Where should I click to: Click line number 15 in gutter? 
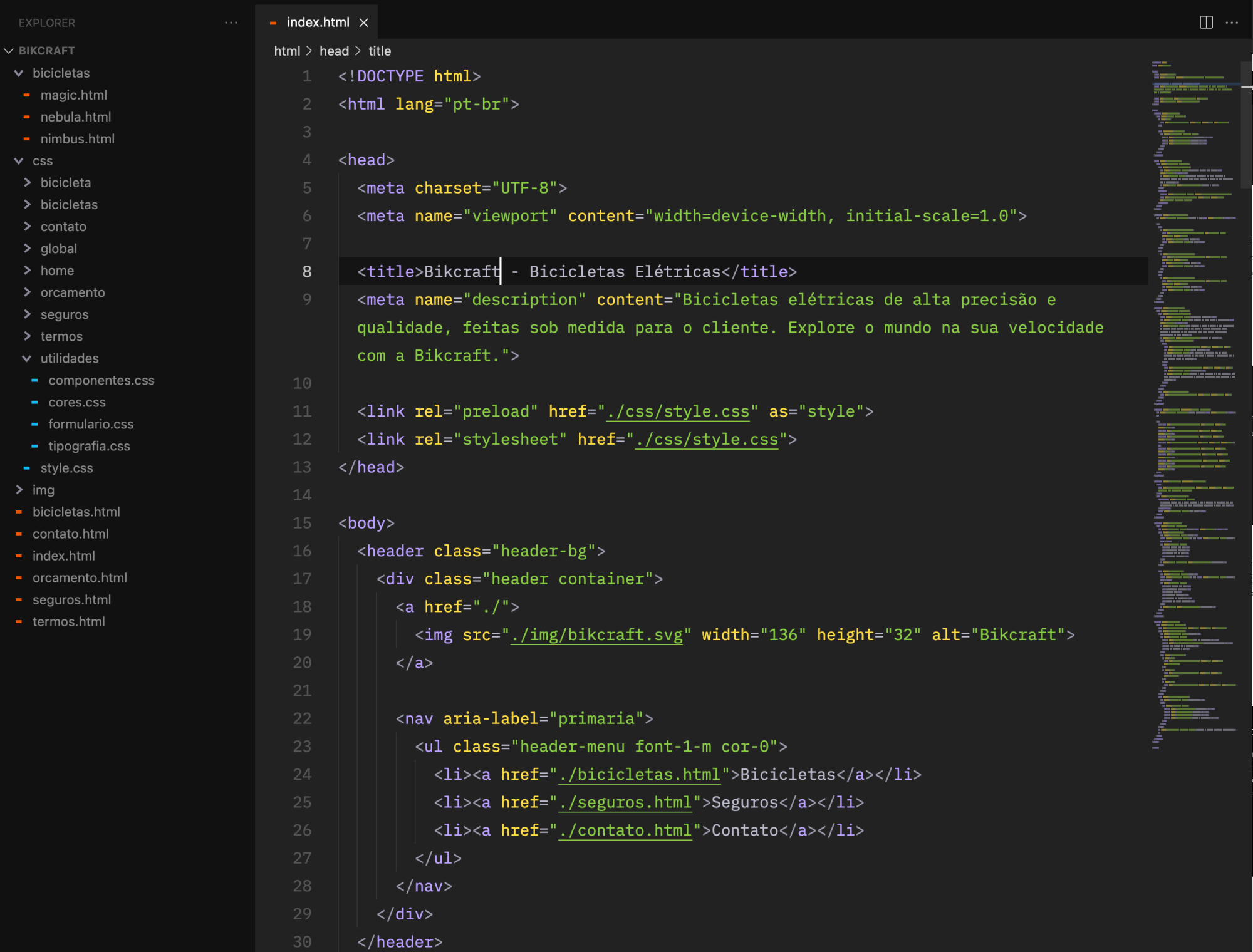point(302,523)
